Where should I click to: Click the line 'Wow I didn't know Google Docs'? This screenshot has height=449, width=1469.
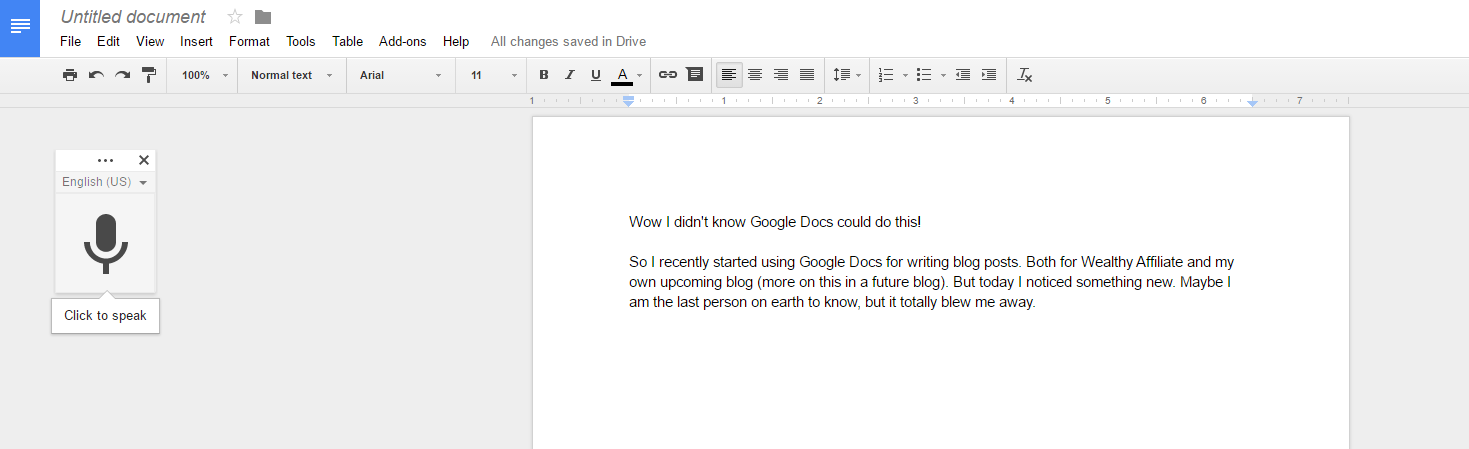[x=775, y=222]
